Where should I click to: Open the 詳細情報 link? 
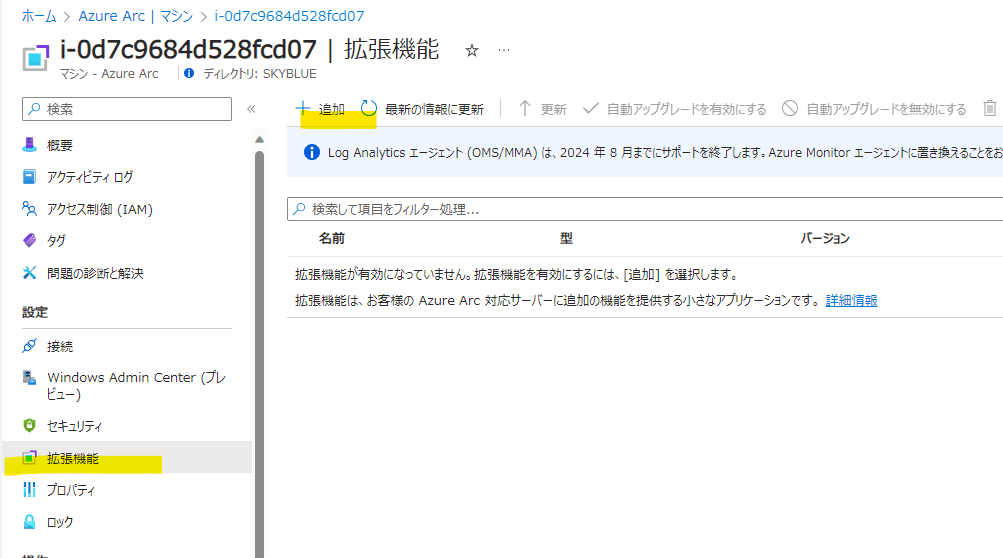click(851, 300)
